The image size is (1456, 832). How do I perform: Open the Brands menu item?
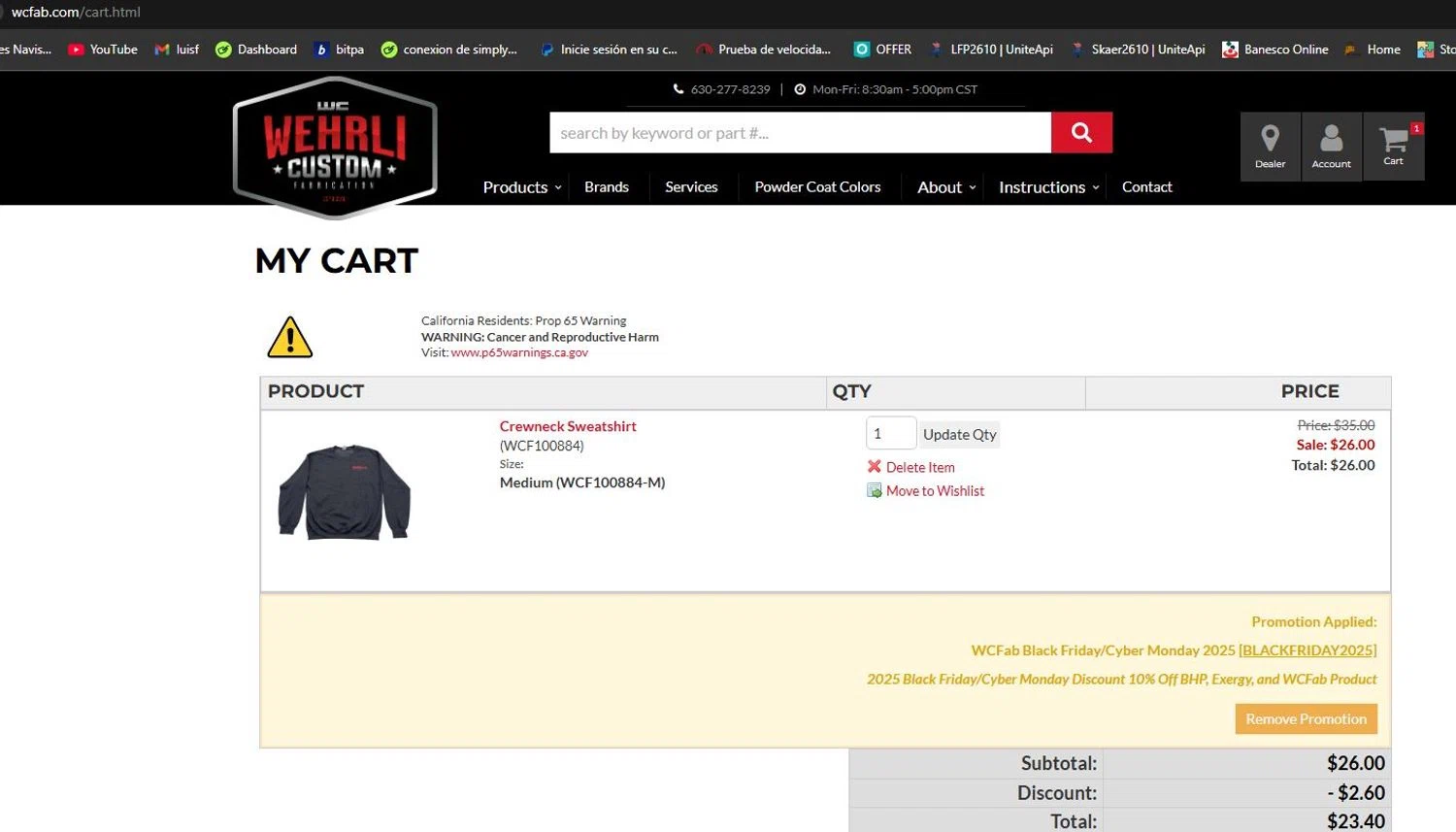(x=607, y=187)
